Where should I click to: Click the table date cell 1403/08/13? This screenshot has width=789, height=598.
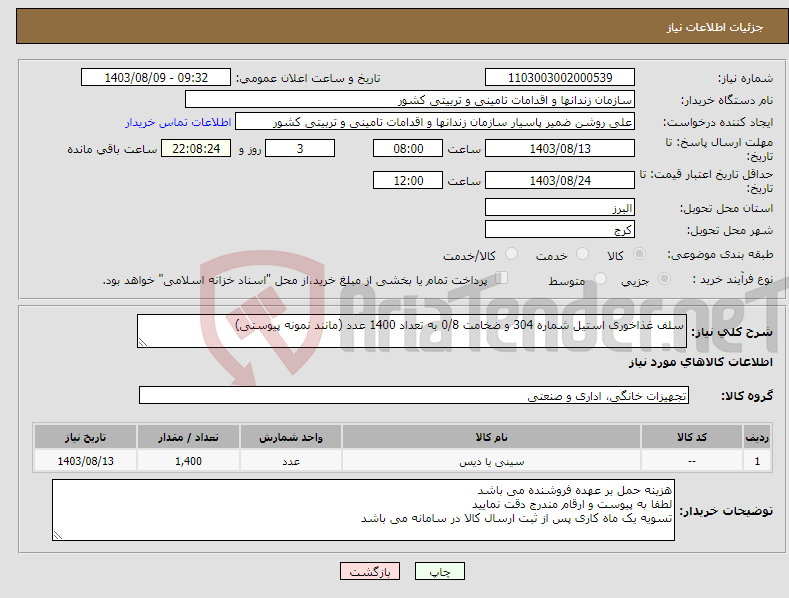[x=85, y=461]
